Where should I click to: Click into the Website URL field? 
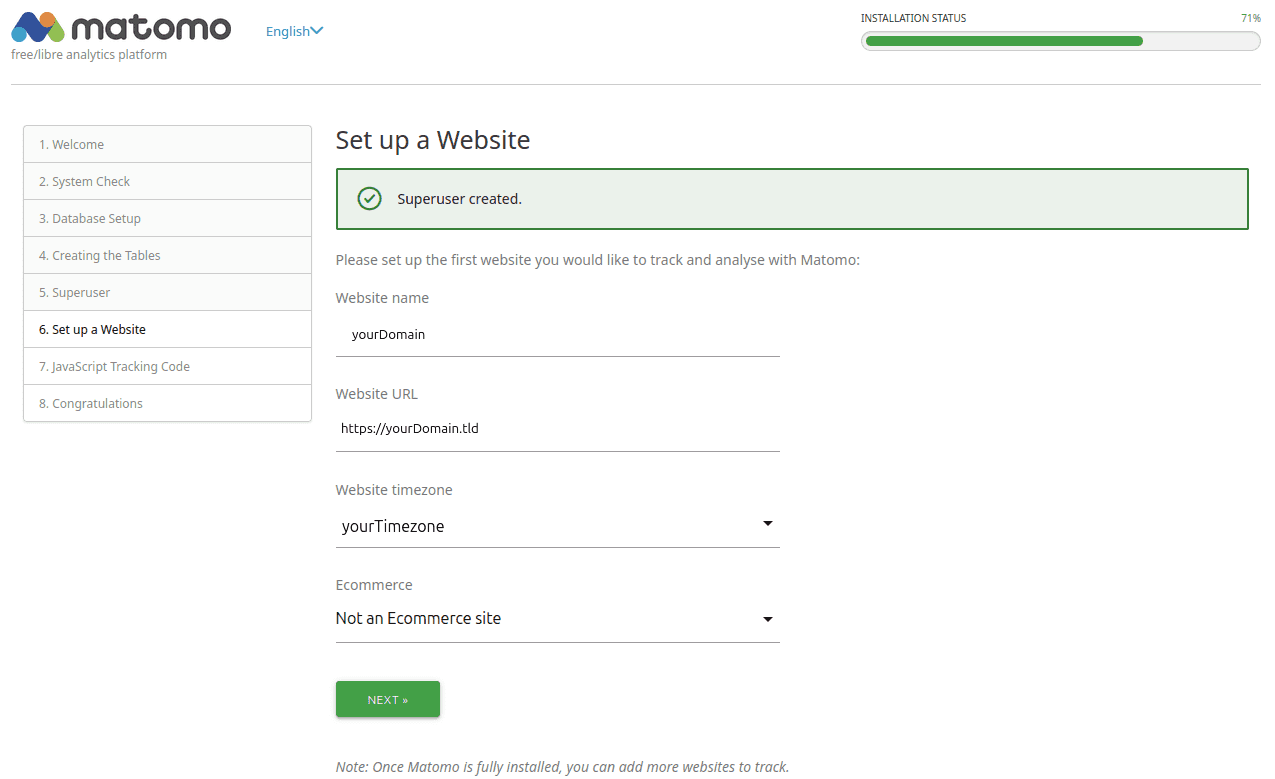(557, 429)
